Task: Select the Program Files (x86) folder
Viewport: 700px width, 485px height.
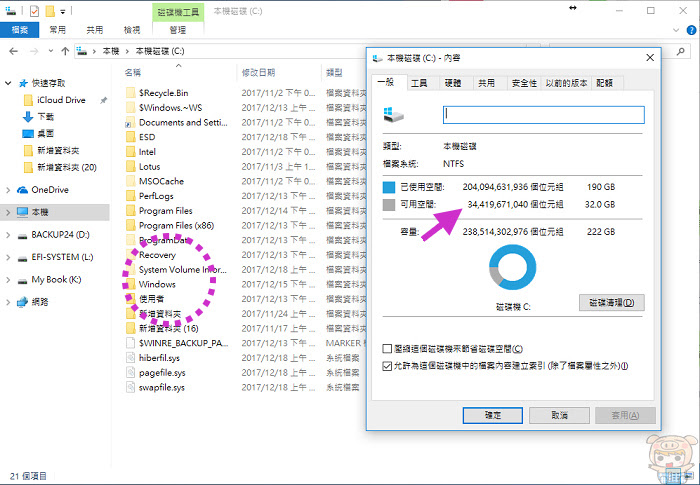Action: tap(176, 226)
